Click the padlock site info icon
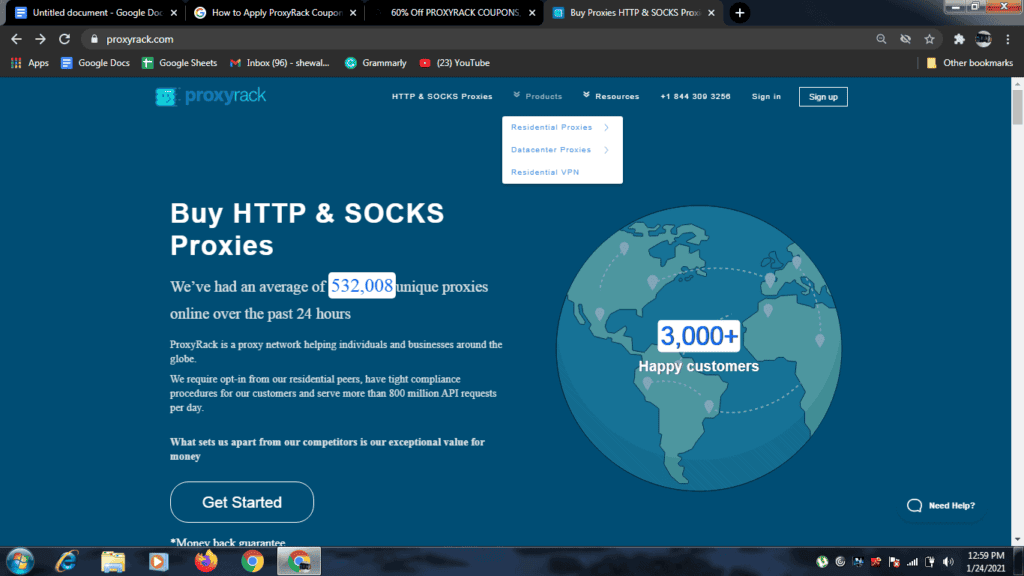The height and width of the screenshot is (576, 1024). pos(94,39)
